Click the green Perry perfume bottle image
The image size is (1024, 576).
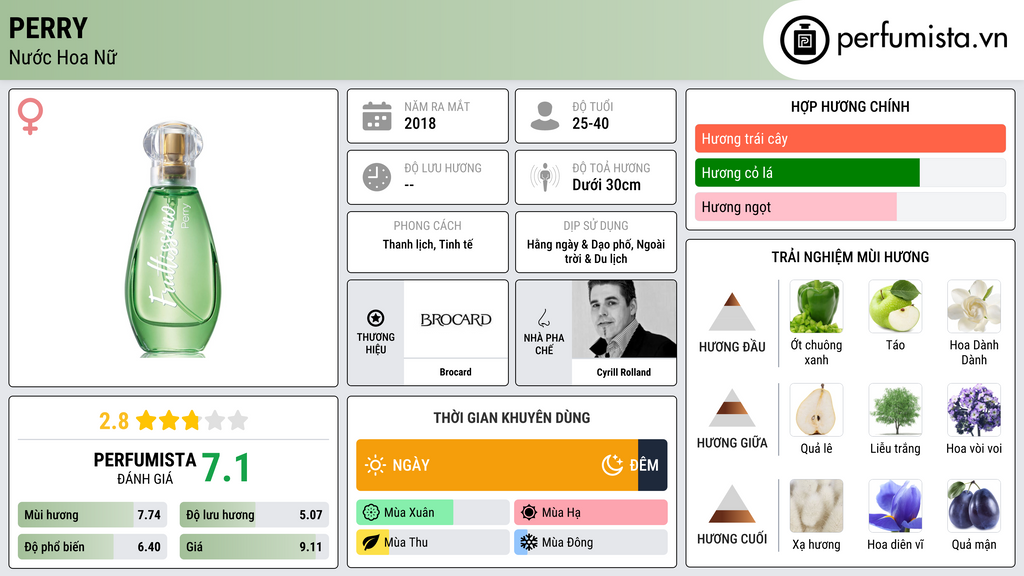[x=172, y=239]
